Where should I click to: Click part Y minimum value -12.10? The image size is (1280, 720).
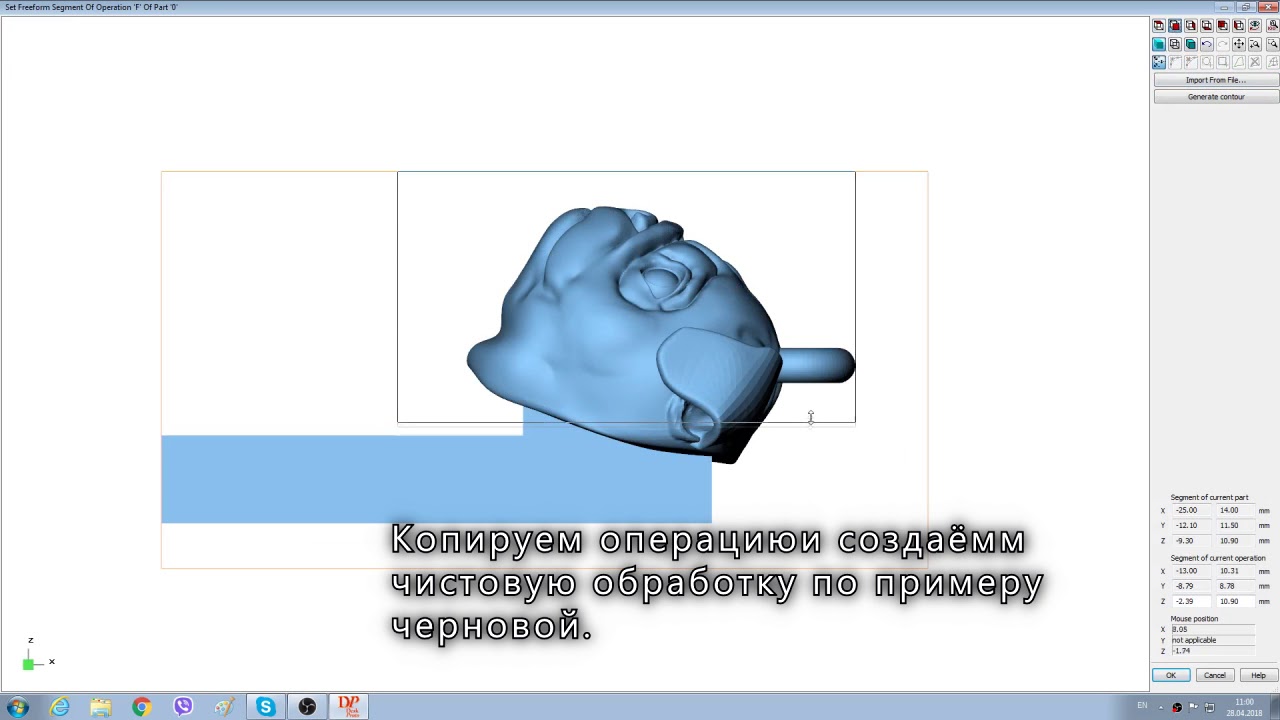pyautogui.click(x=1191, y=525)
